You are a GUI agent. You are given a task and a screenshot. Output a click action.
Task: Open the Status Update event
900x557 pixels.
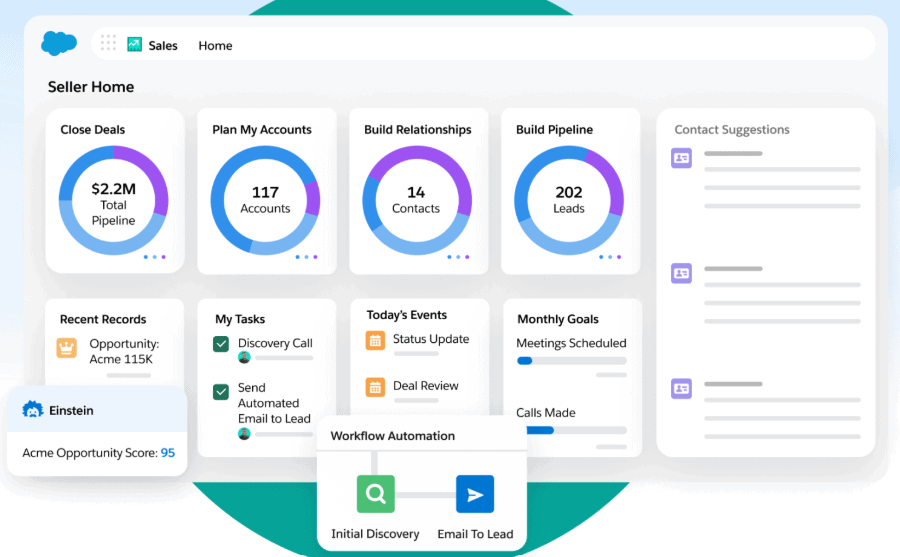[x=431, y=339]
